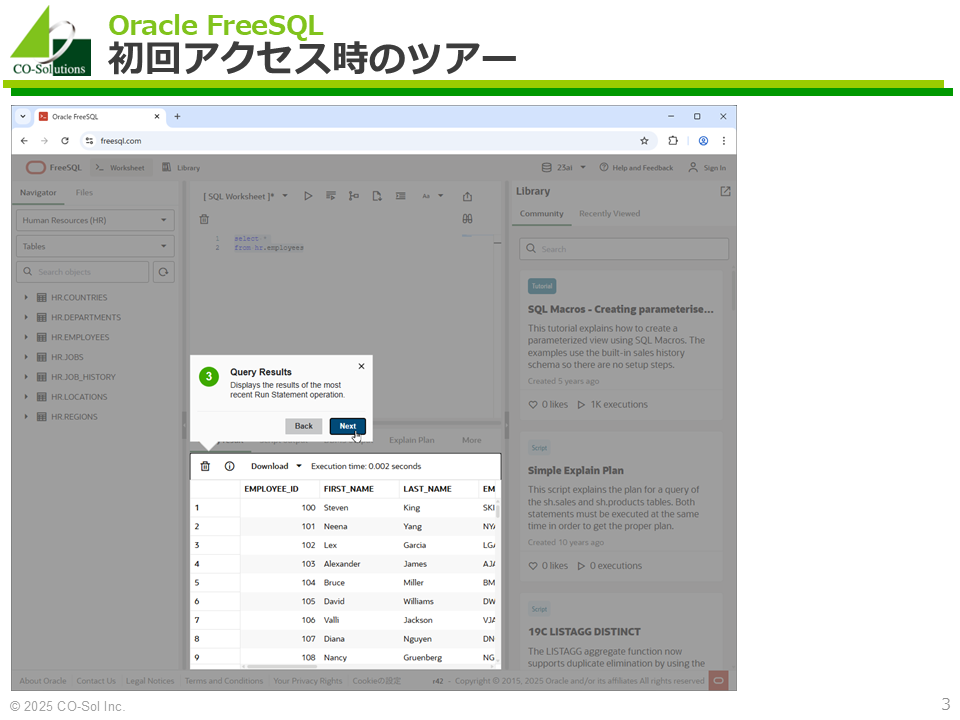The width and height of the screenshot is (960, 720).
Task: Click Next in the Query Results tour
Action: [347, 426]
